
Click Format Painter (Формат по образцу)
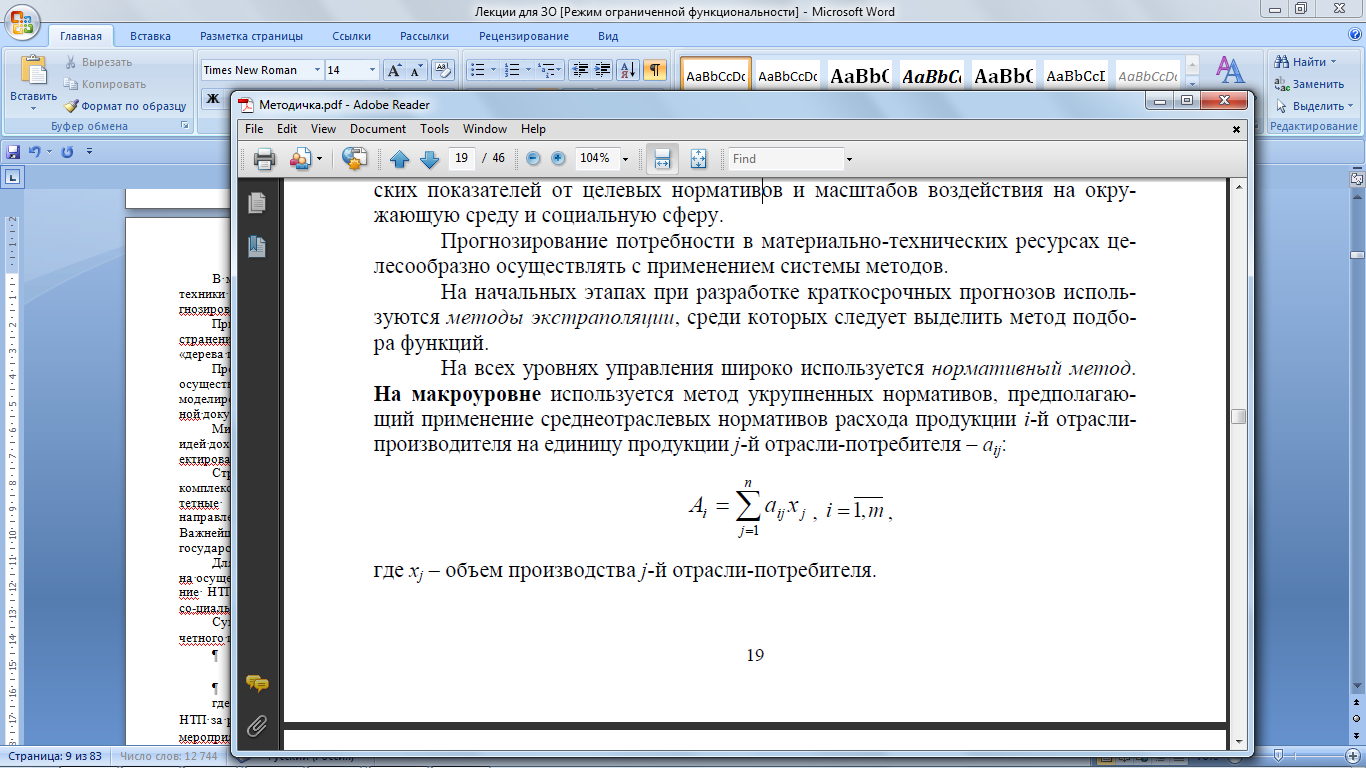pos(125,106)
